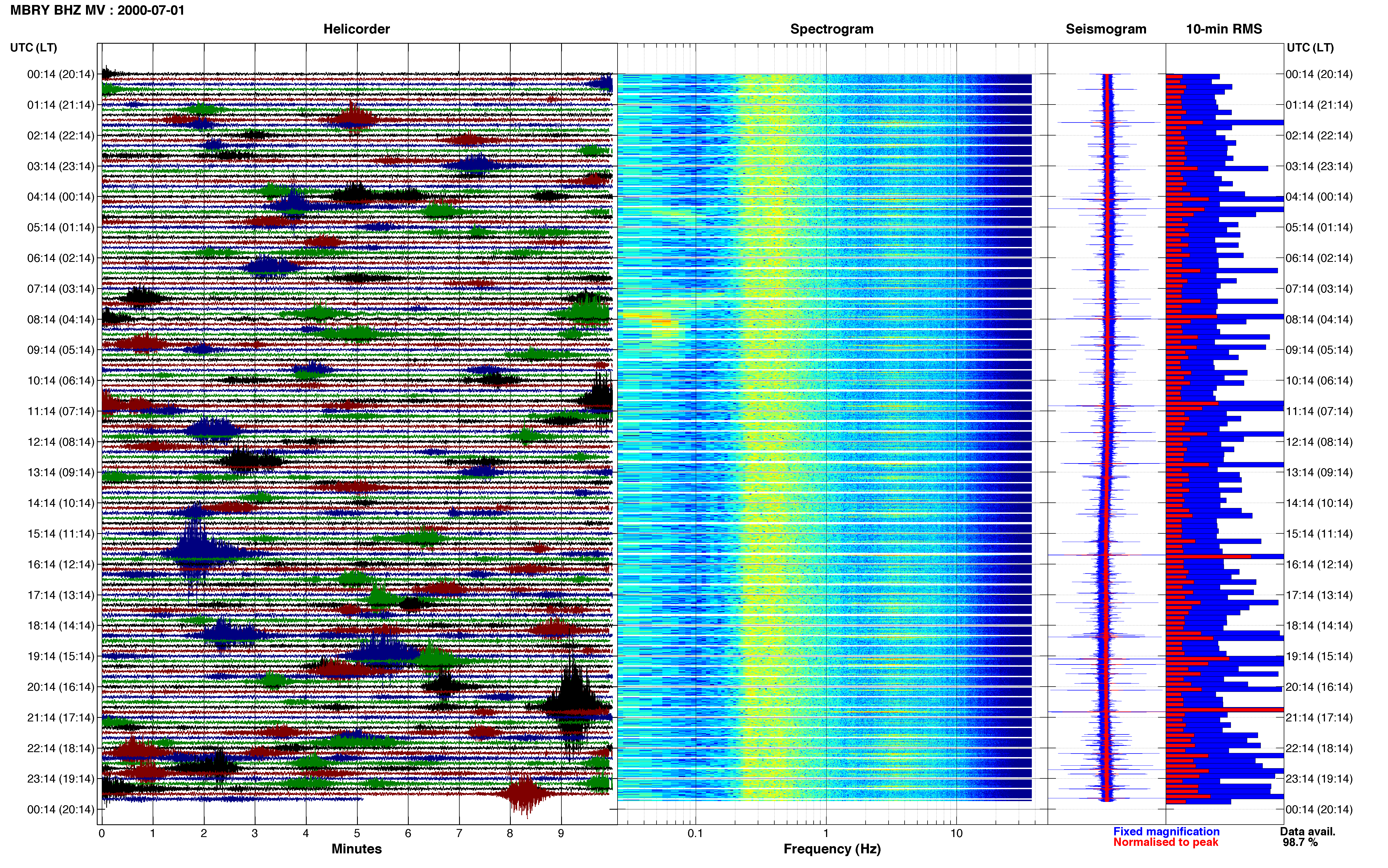Click left time label '20:14 (16:14)'

(60, 687)
